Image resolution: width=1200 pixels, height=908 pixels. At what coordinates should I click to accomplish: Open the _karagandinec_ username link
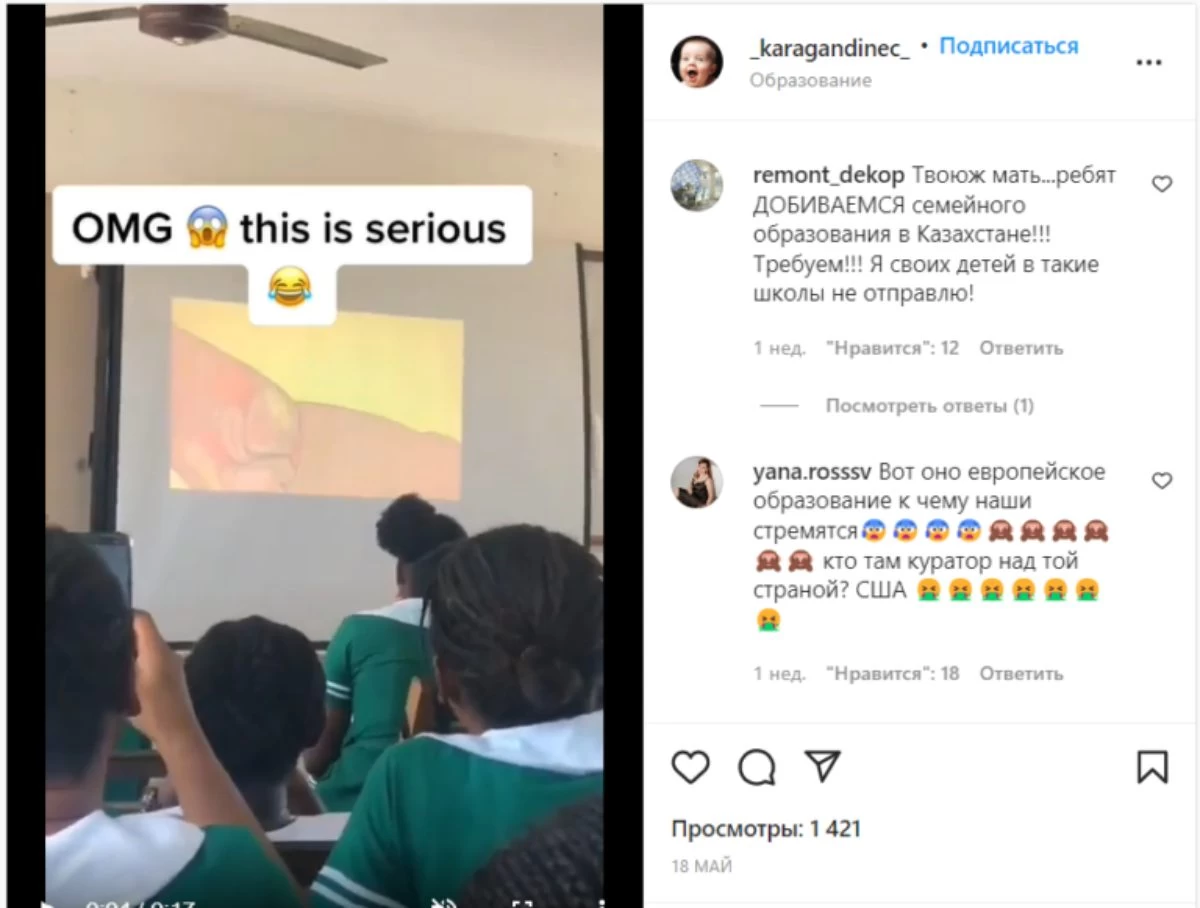point(829,47)
